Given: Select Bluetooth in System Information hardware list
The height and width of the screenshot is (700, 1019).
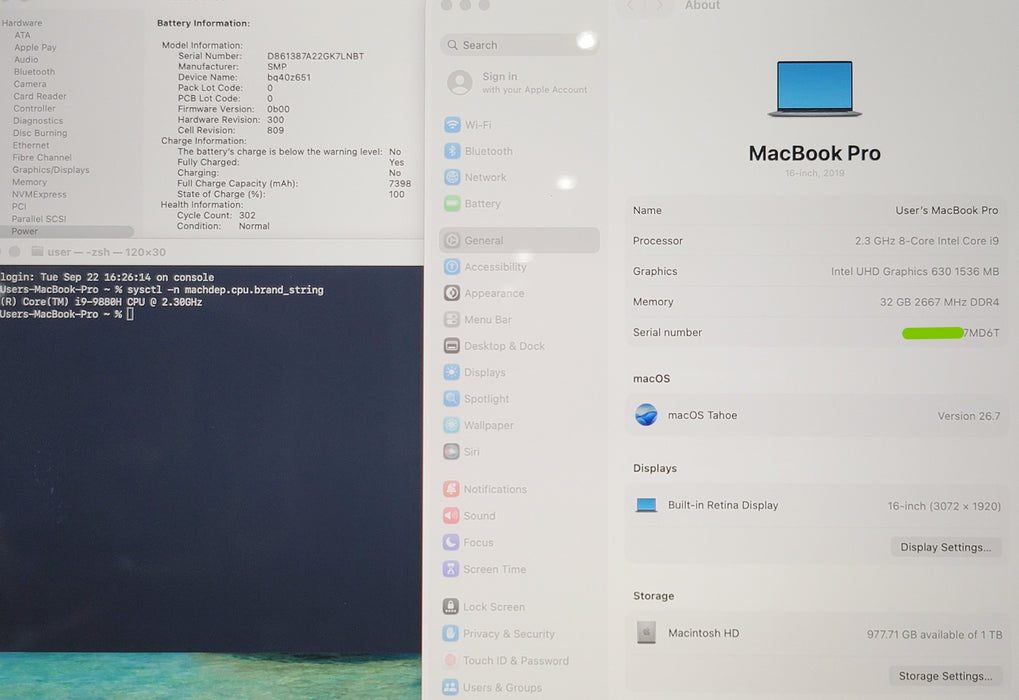Looking at the screenshot, I should coord(34,71).
